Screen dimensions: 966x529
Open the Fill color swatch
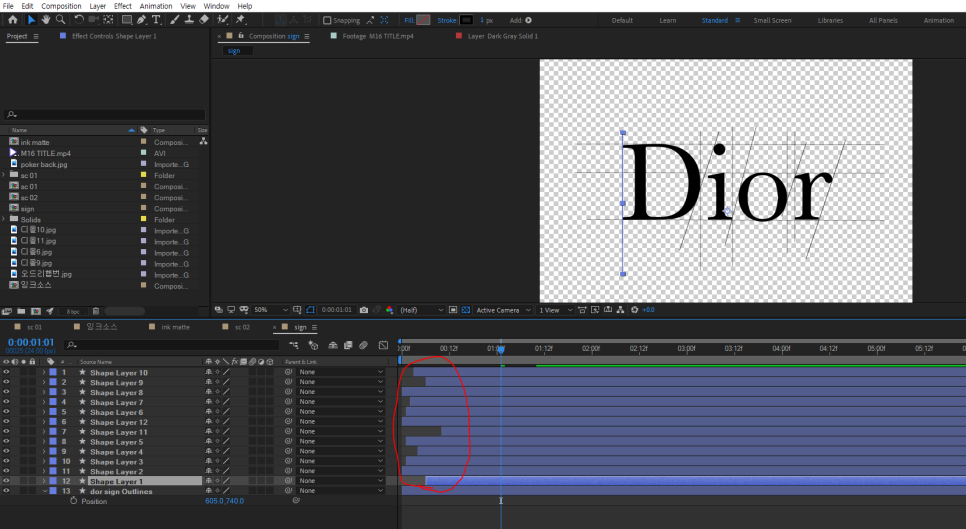(x=423, y=20)
